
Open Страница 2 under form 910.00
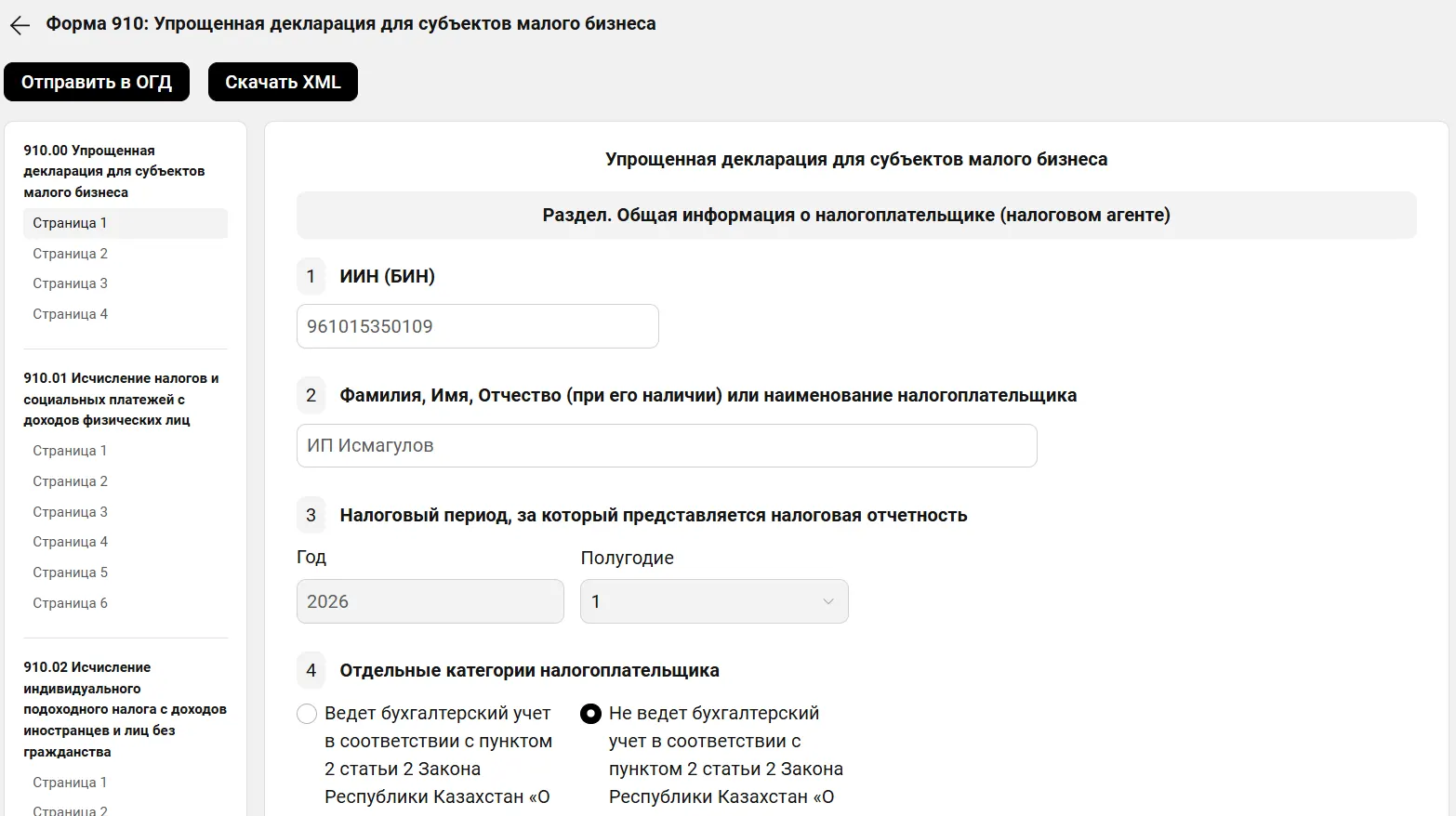click(70, 254)
